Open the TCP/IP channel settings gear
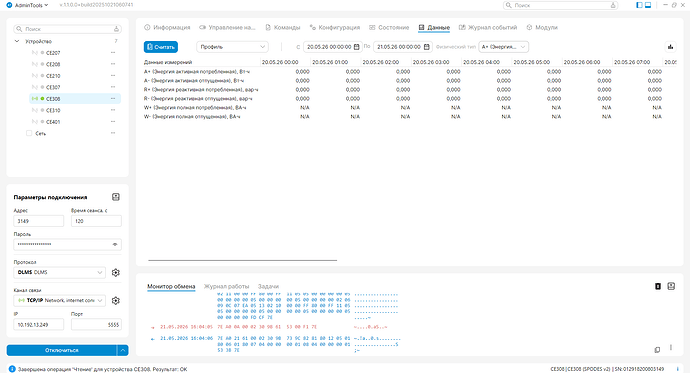The height and width of the screenshot is (373, 690). (116, 300)
